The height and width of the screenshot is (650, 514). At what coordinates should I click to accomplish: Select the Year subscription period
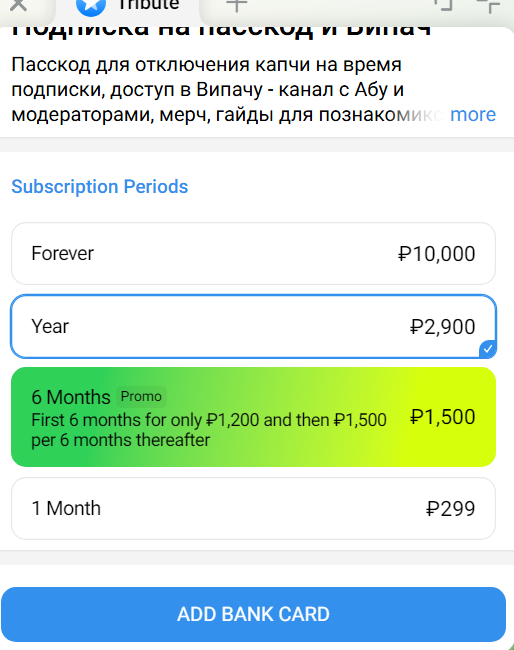[253, 326]
